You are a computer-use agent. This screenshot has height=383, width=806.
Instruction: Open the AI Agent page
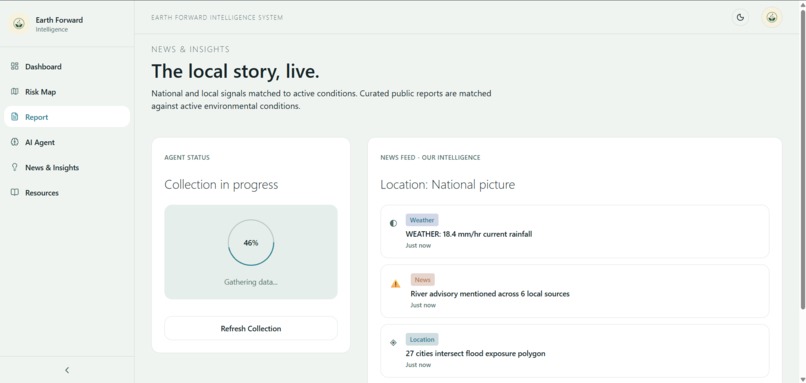click(67, 142)
